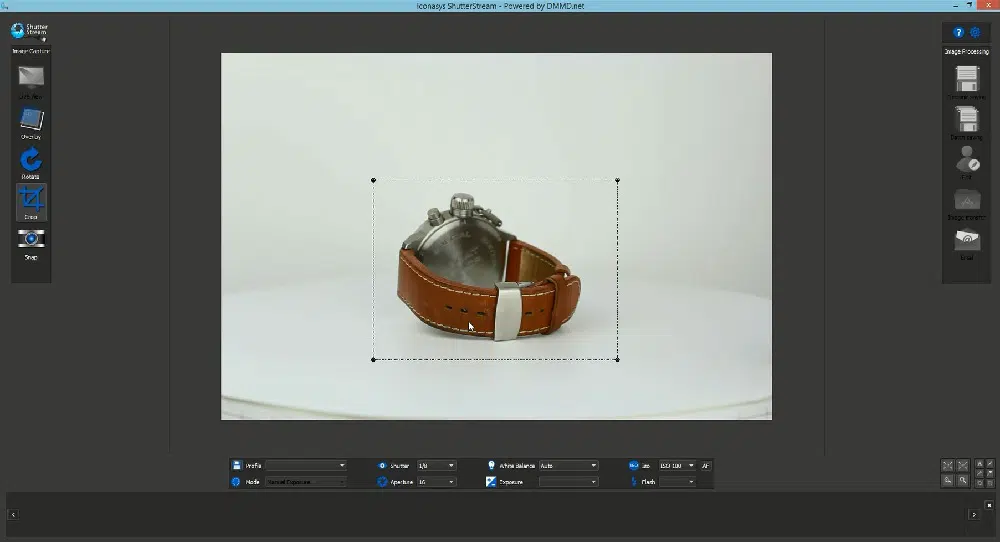Open the blue help question mark
Image resolution: width=1000 pixels, height=542 pixels.
958,32
